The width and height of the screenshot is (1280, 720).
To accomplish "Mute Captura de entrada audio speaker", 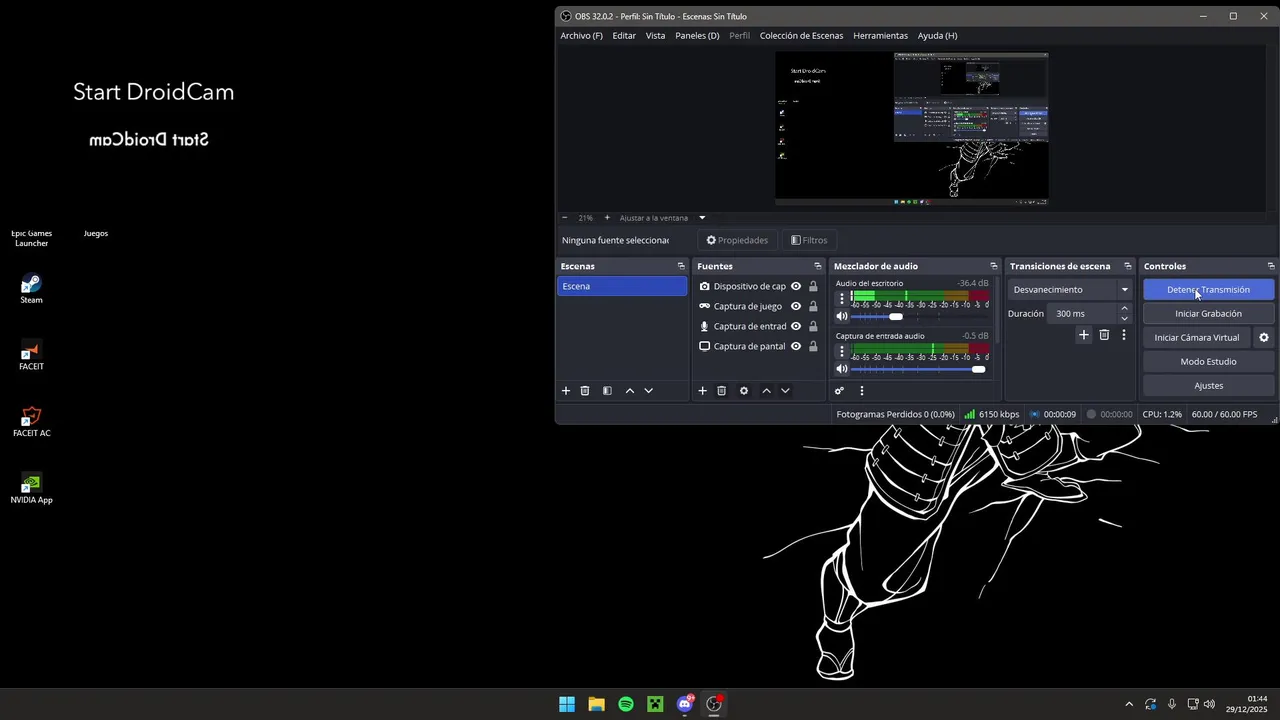I will click(842, 369).
